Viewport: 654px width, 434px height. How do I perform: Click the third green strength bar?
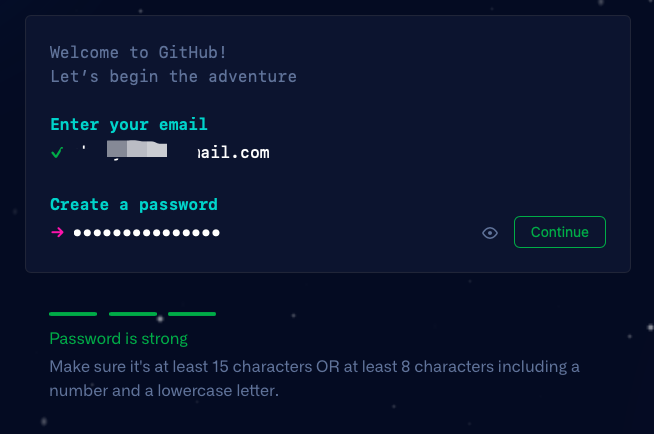(192, 314)
